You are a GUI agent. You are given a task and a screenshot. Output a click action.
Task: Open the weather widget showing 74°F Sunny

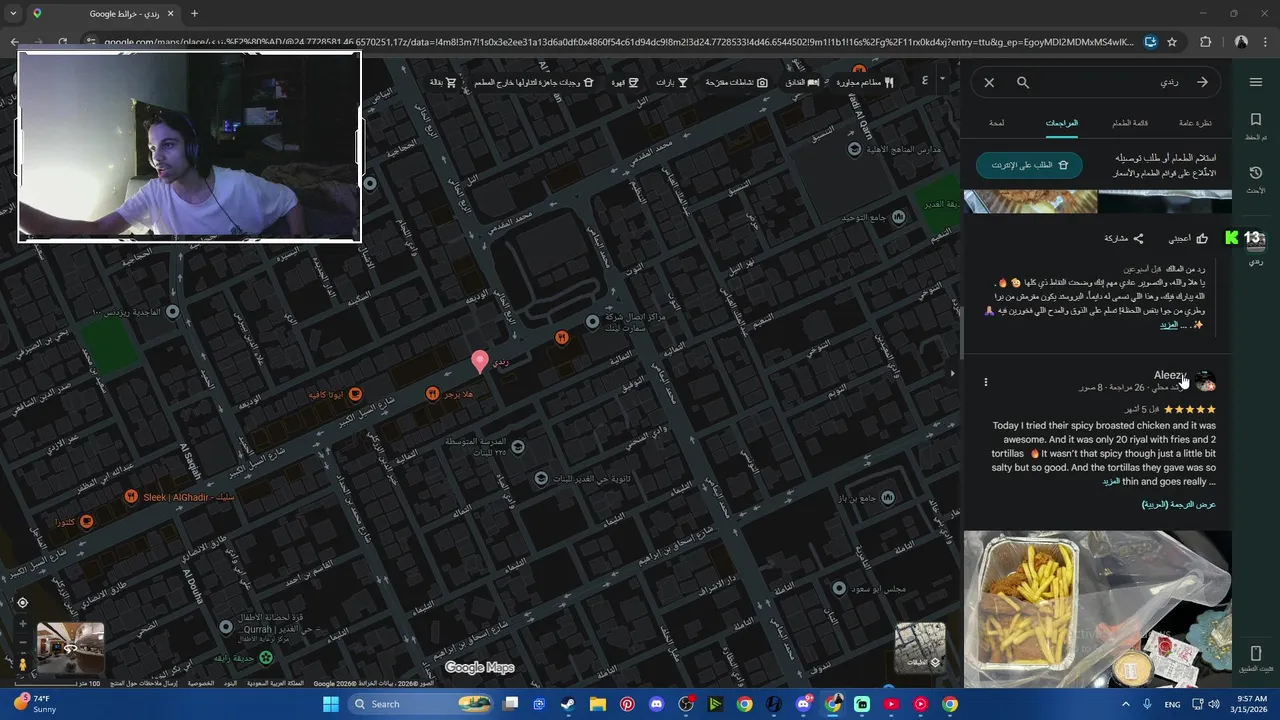[33, 704]
